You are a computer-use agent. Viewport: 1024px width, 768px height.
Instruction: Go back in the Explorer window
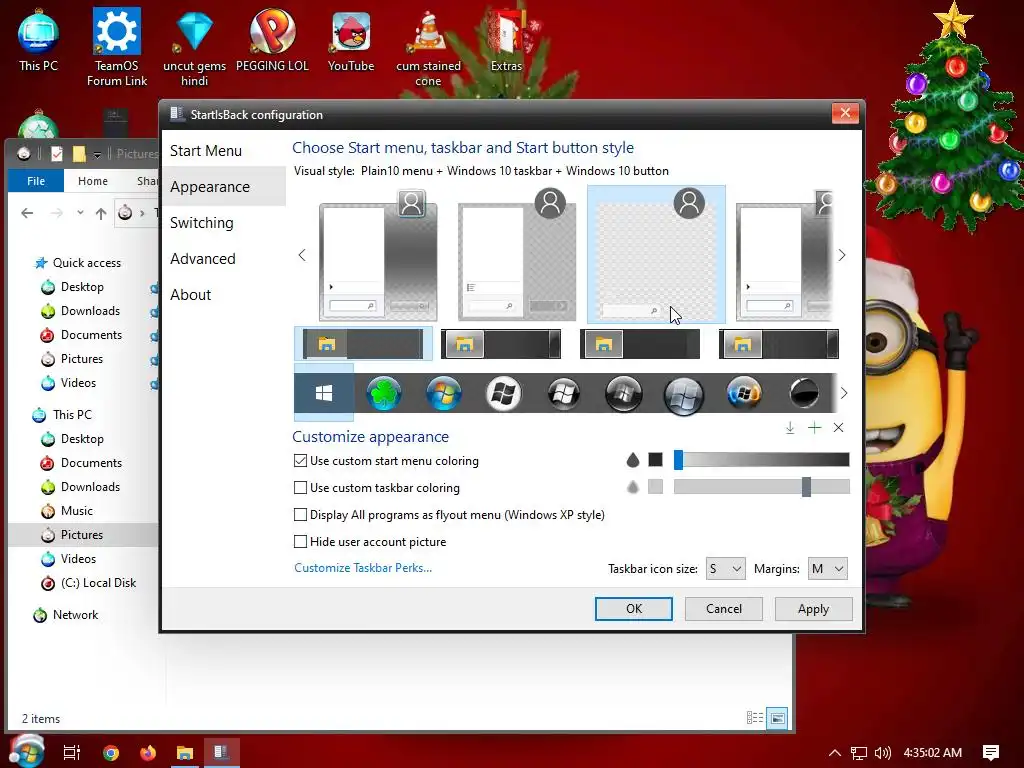(x=27, y=213)
